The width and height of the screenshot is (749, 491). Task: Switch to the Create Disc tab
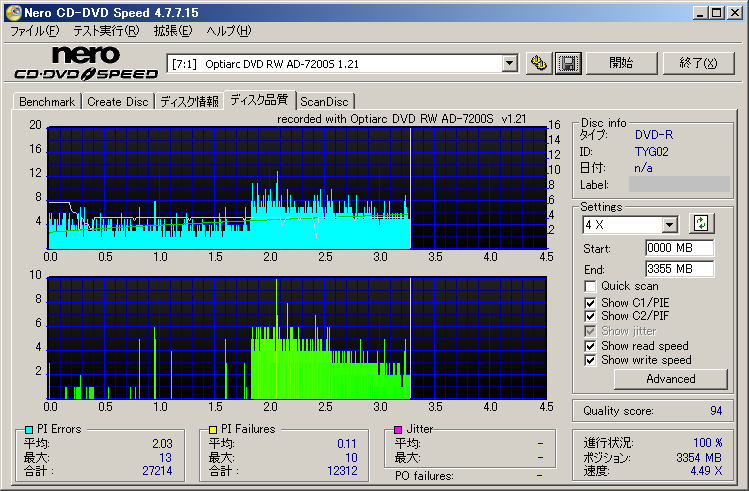(x=118, y=102)
